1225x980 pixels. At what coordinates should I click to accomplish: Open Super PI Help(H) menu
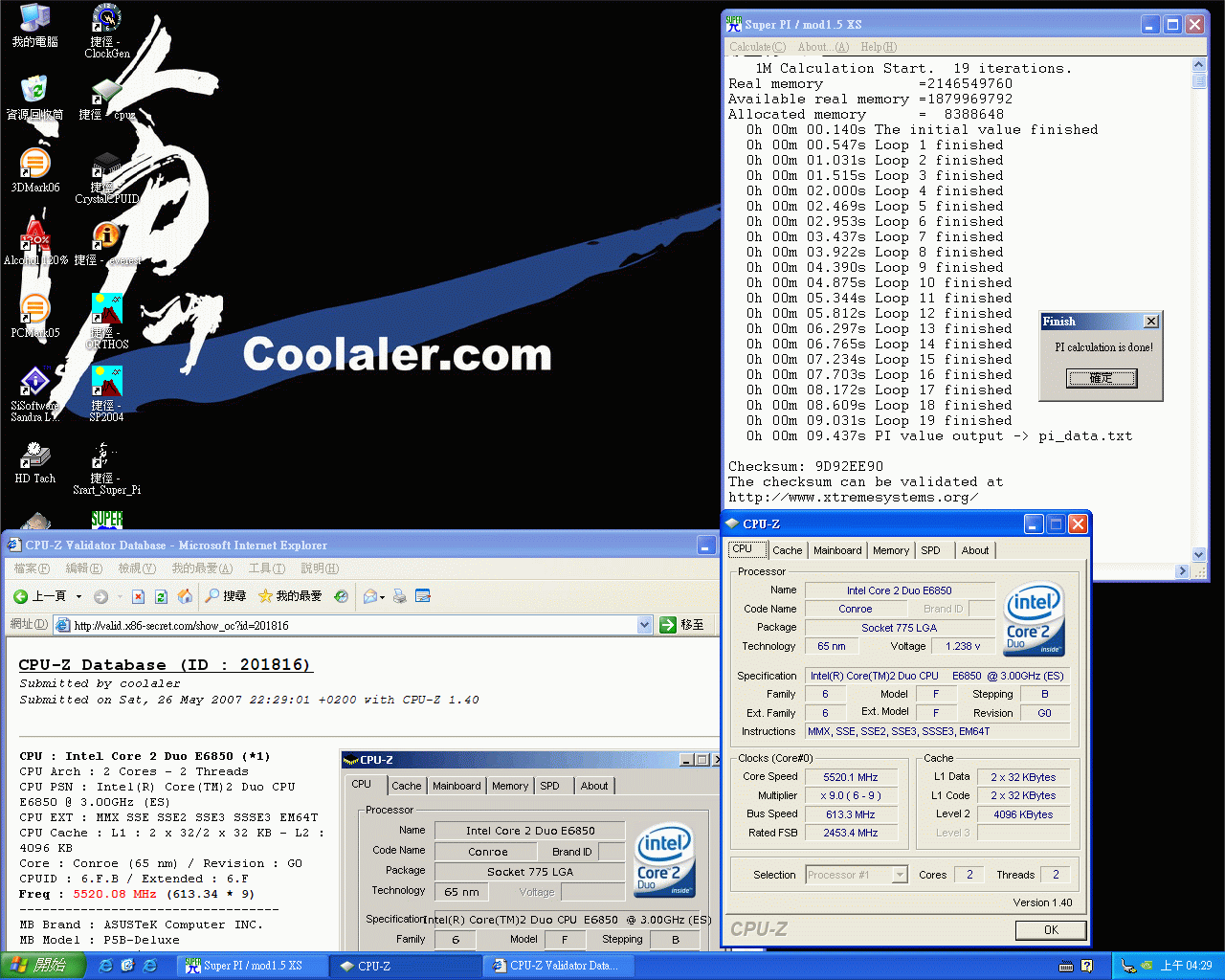pyautogui.click(x=879, y=47)
